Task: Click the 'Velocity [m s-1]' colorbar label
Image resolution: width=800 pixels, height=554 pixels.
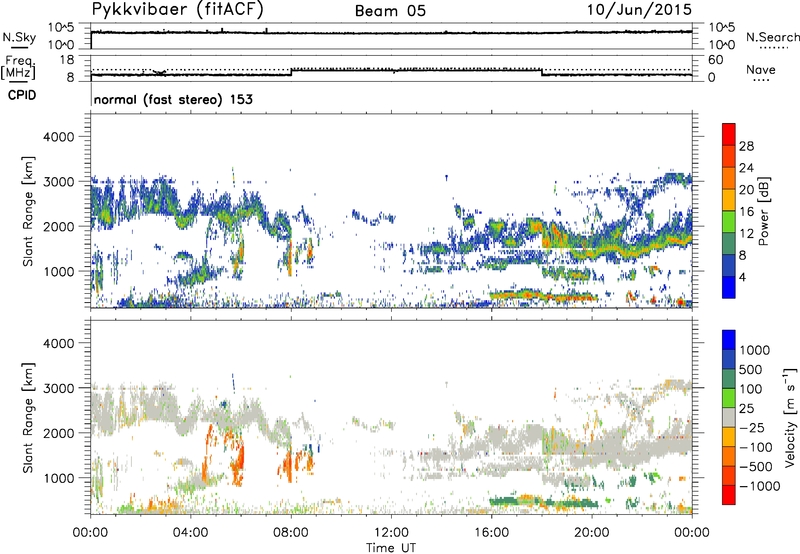Action: click(x=790, y=417)
